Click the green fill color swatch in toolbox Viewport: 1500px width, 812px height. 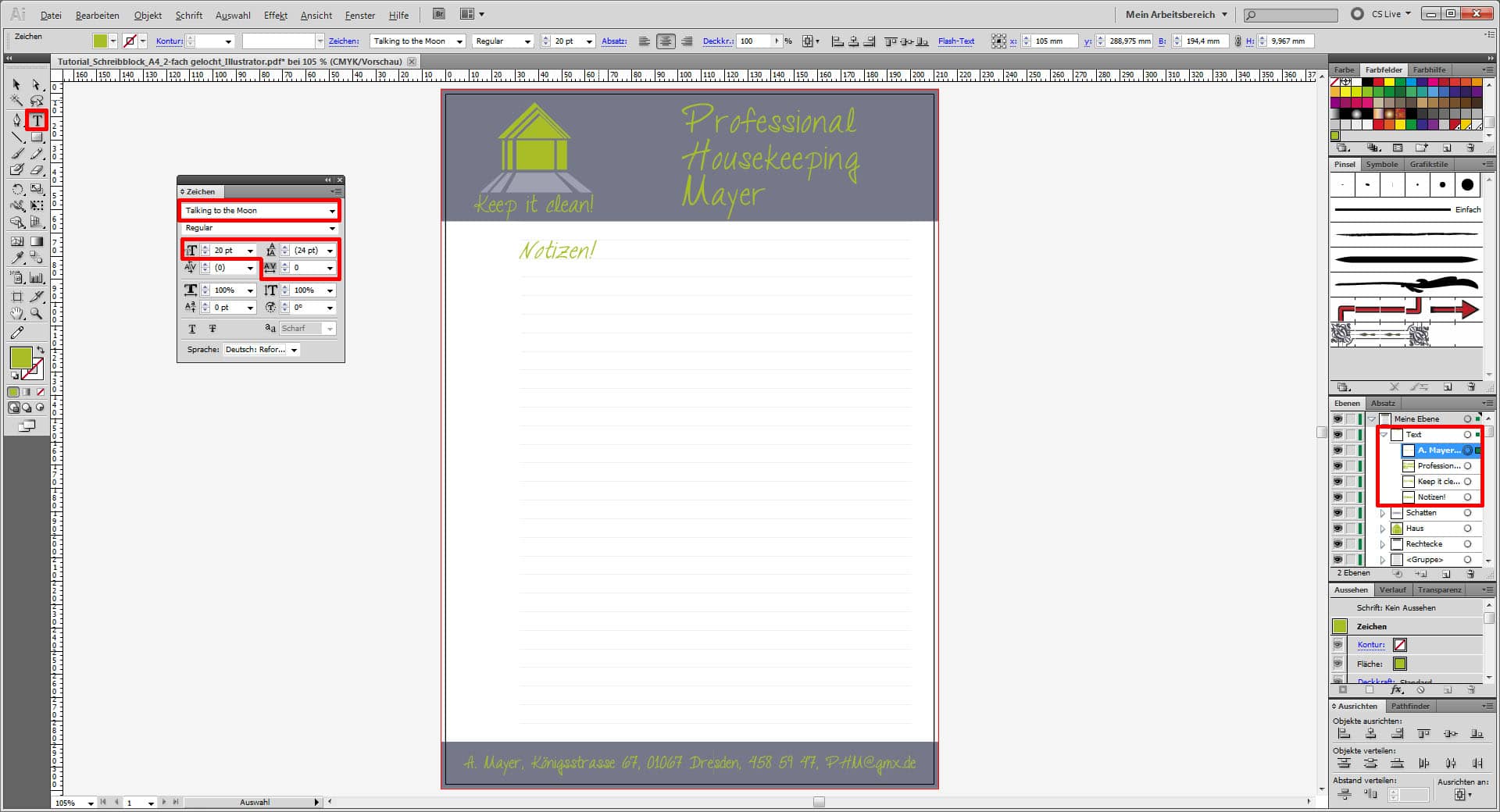pyautogui.click(x=20, y=358)
